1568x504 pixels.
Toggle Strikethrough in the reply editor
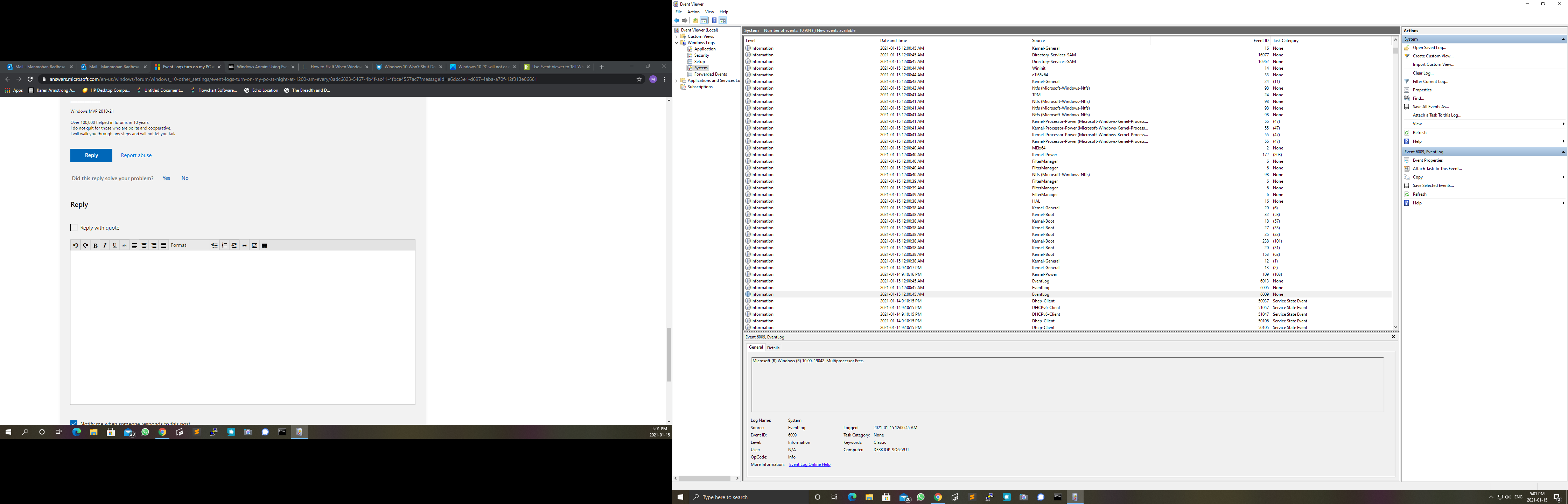click(x=124, y=245)
